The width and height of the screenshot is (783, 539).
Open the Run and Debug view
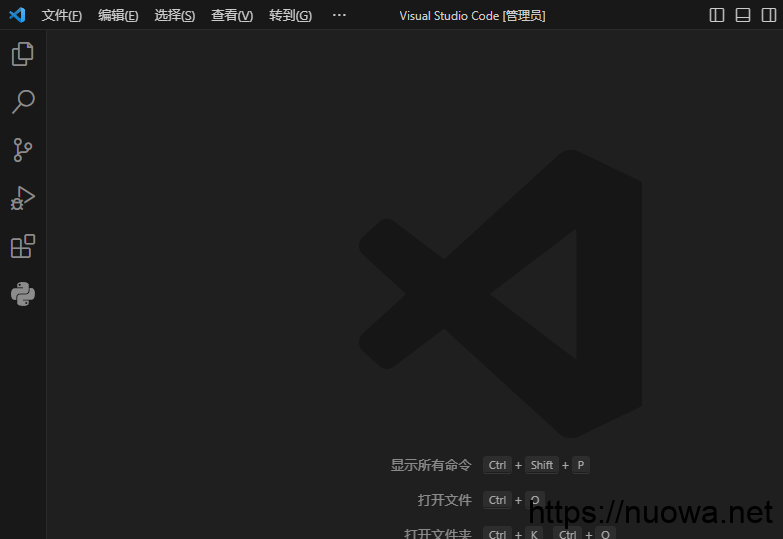23,198
